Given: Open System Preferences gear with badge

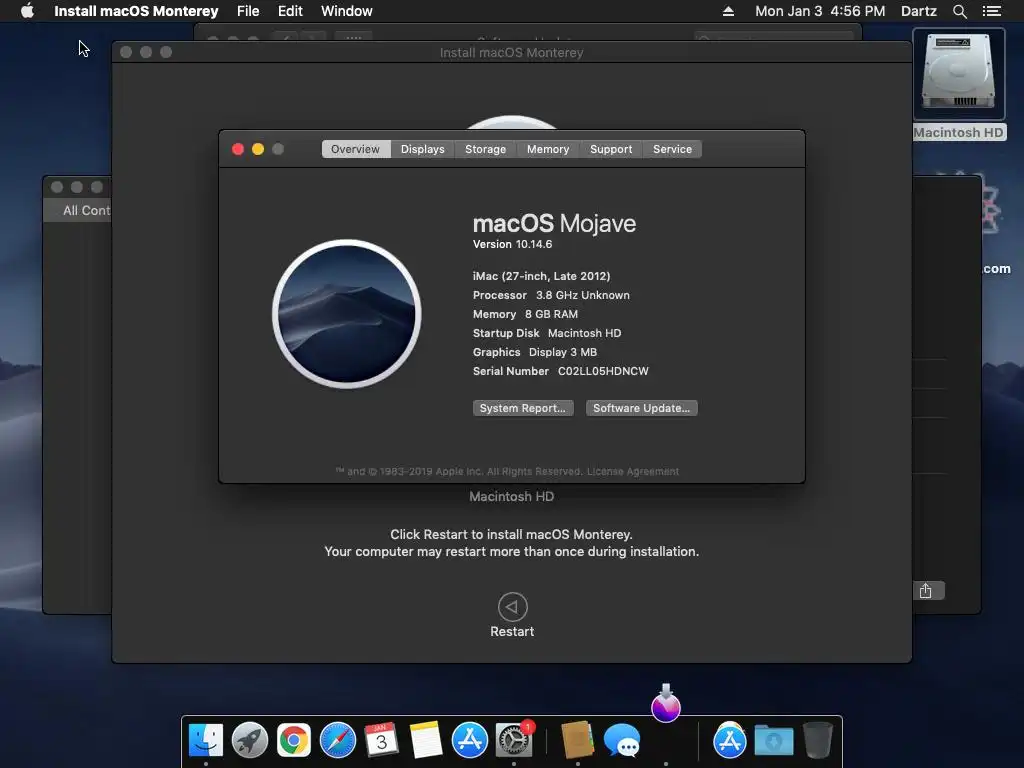Looking at the screenshot, I should (x=514, y=741).
